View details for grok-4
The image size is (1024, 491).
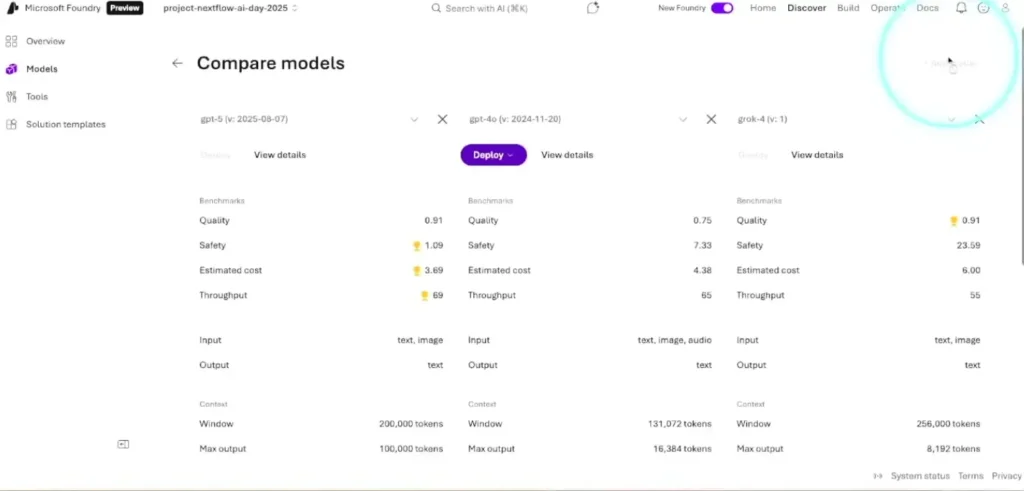click(817, 155)
